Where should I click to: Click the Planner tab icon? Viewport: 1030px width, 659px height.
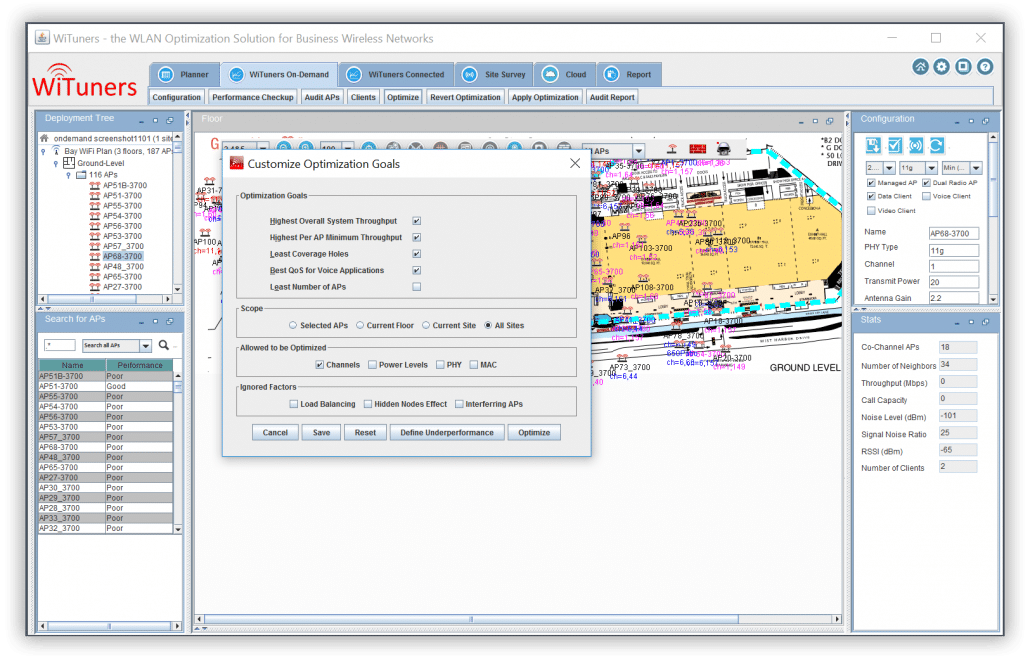pyautogui.click(x=166, y=75)
